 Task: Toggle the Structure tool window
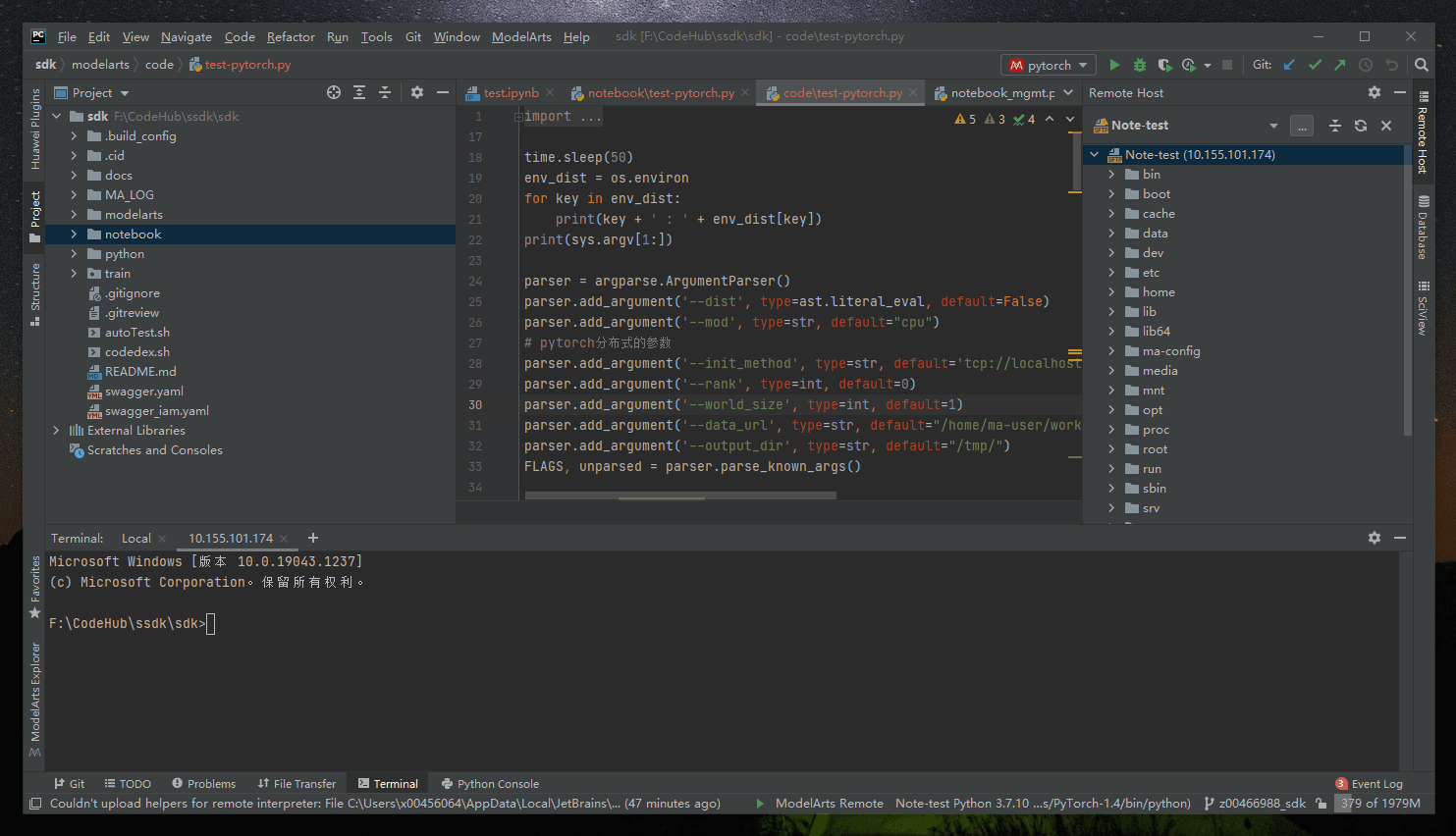[35, 292]
